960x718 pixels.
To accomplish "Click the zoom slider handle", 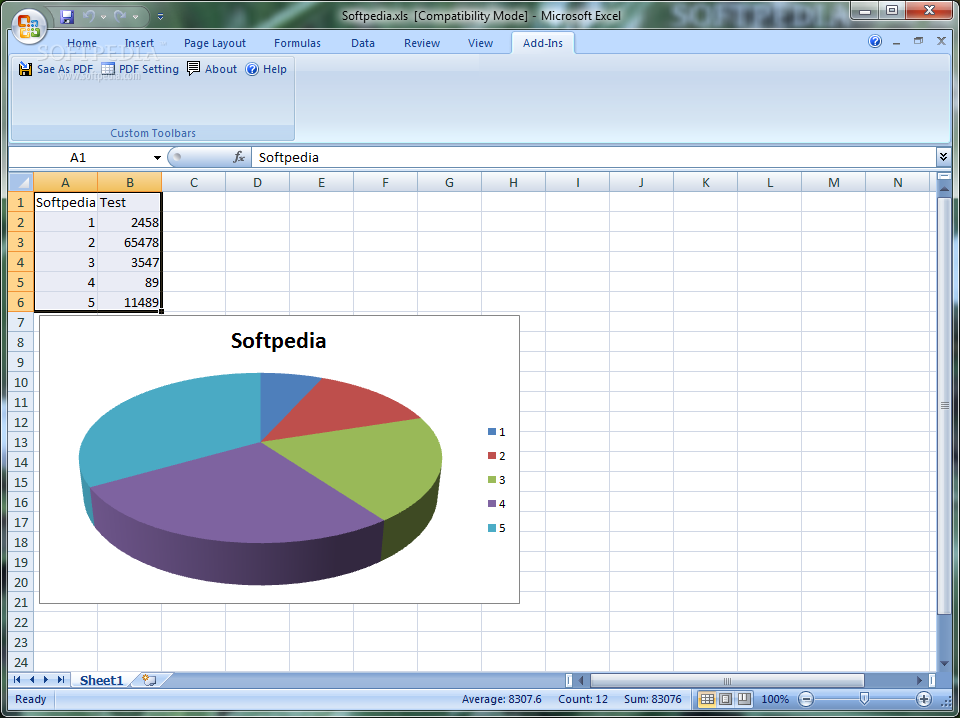I will (864, 698).
